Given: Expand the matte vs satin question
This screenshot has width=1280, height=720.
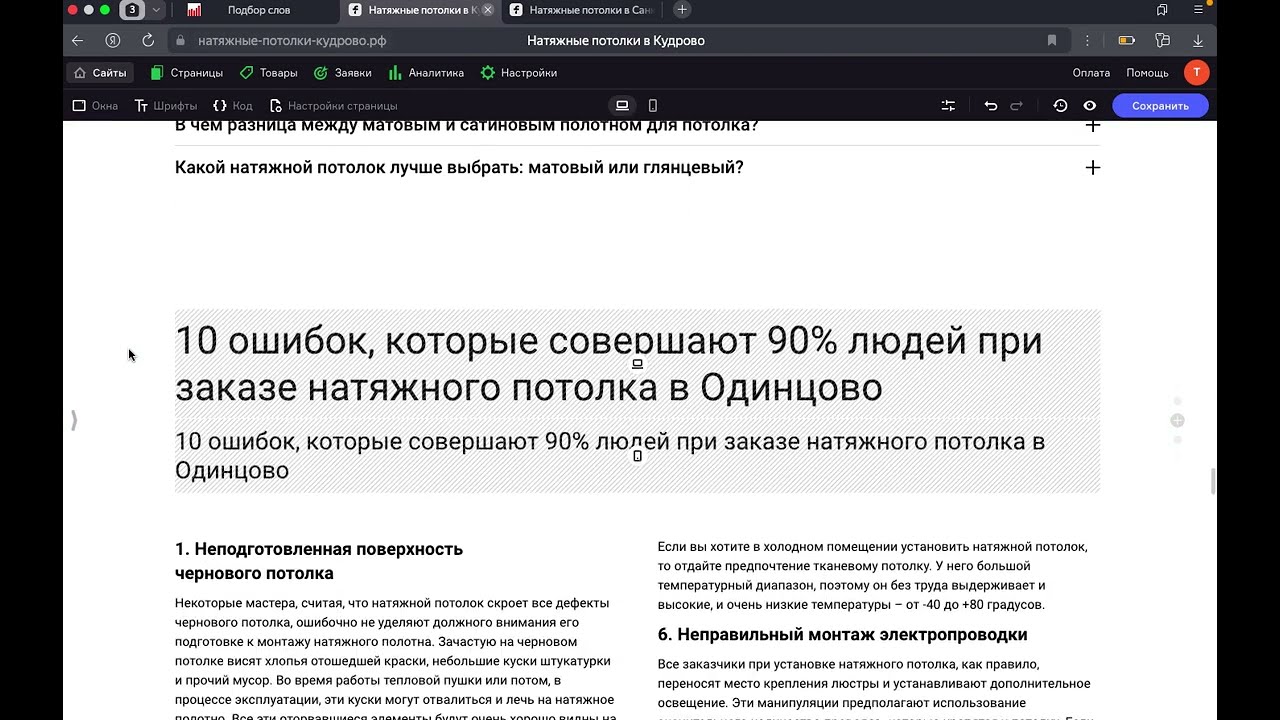Looking at the screenshot, I should pos(1092,126).
